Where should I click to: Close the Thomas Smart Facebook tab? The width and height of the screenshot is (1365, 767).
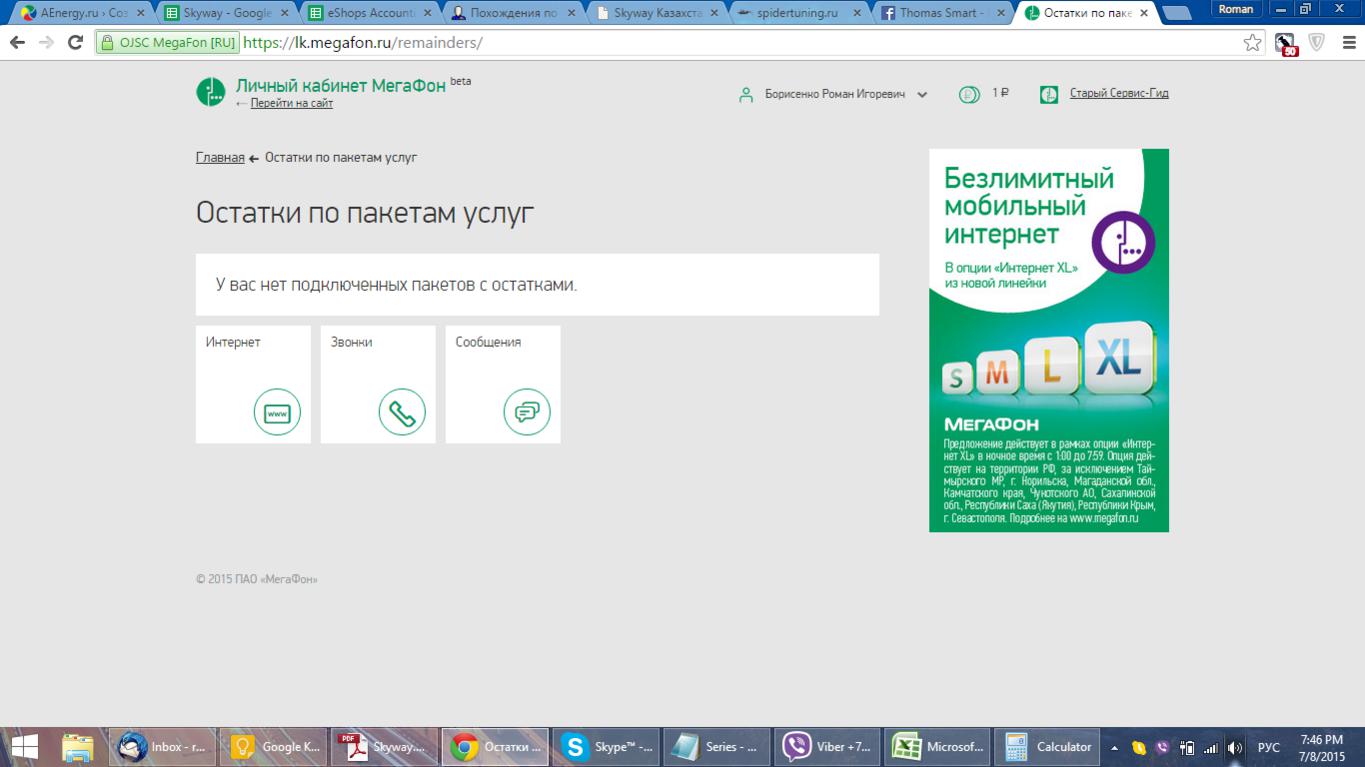pyautogui.click(x=1001, y=13)
